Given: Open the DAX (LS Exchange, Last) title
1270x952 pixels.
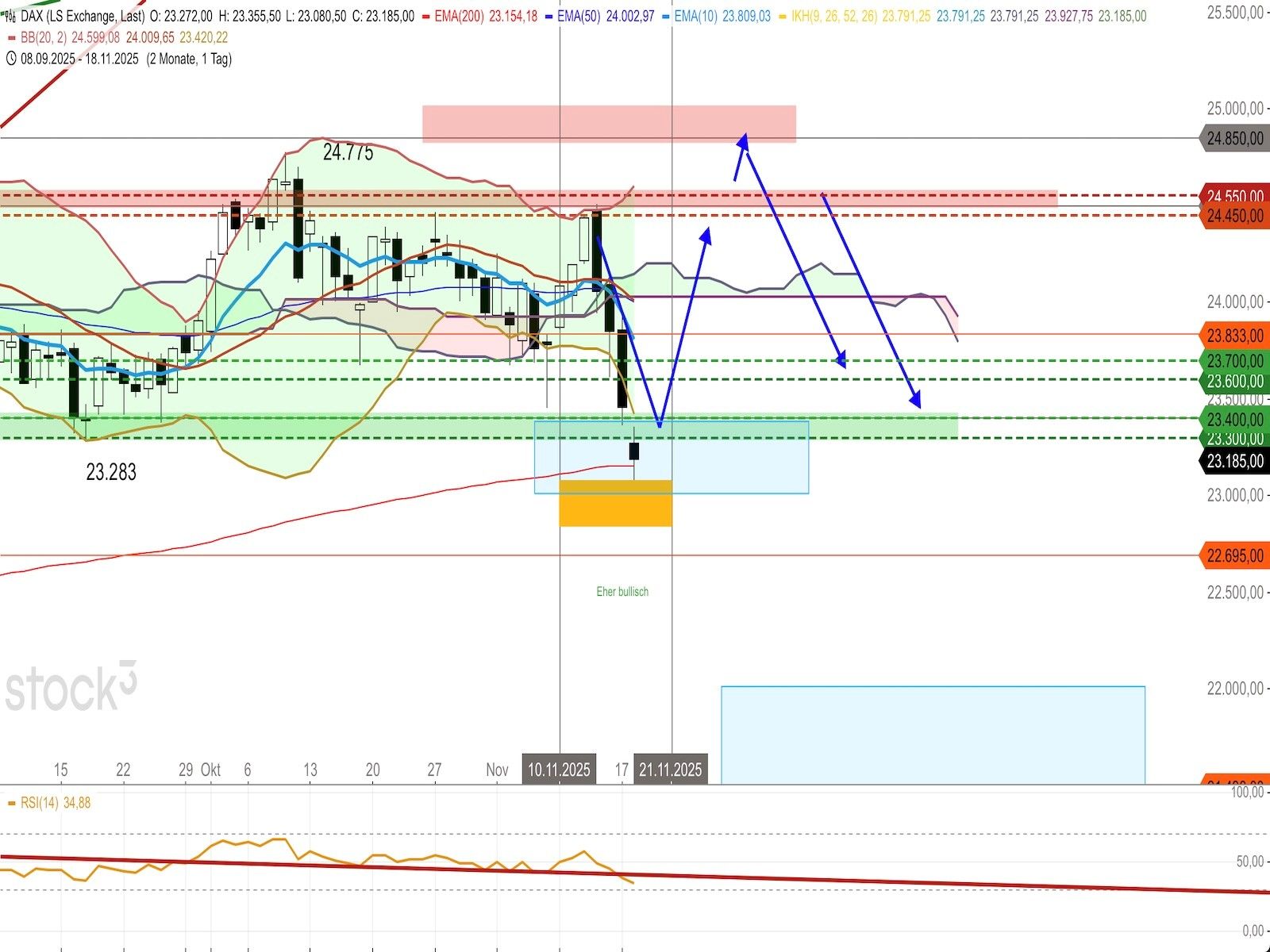Looking at the screenshot, I should [83, 16].
